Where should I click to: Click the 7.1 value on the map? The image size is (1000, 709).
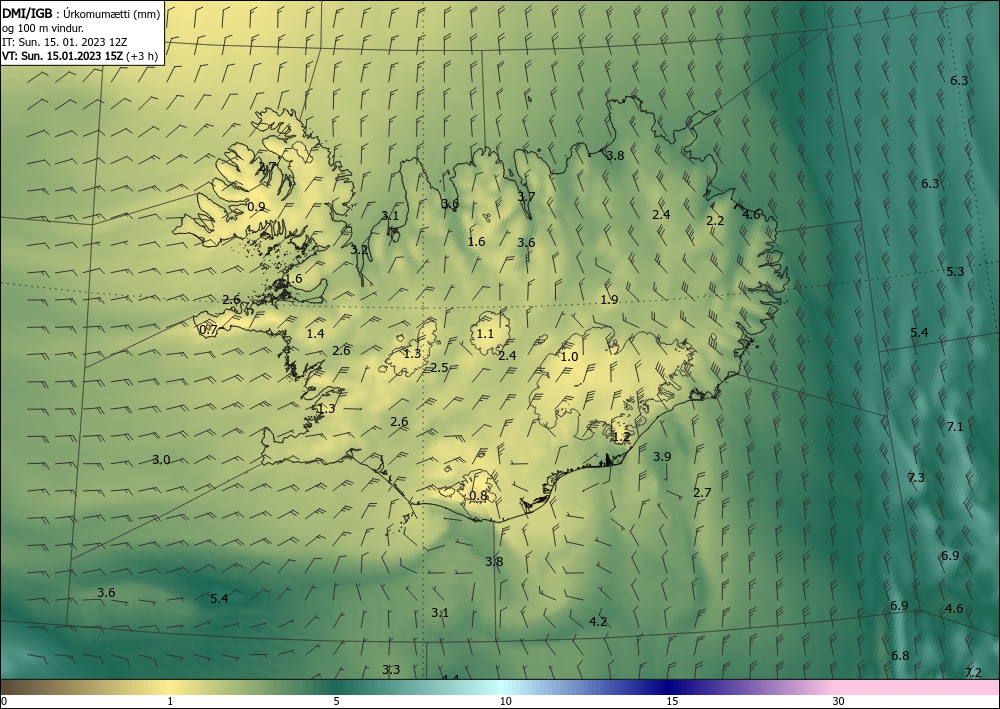(955, 427)
